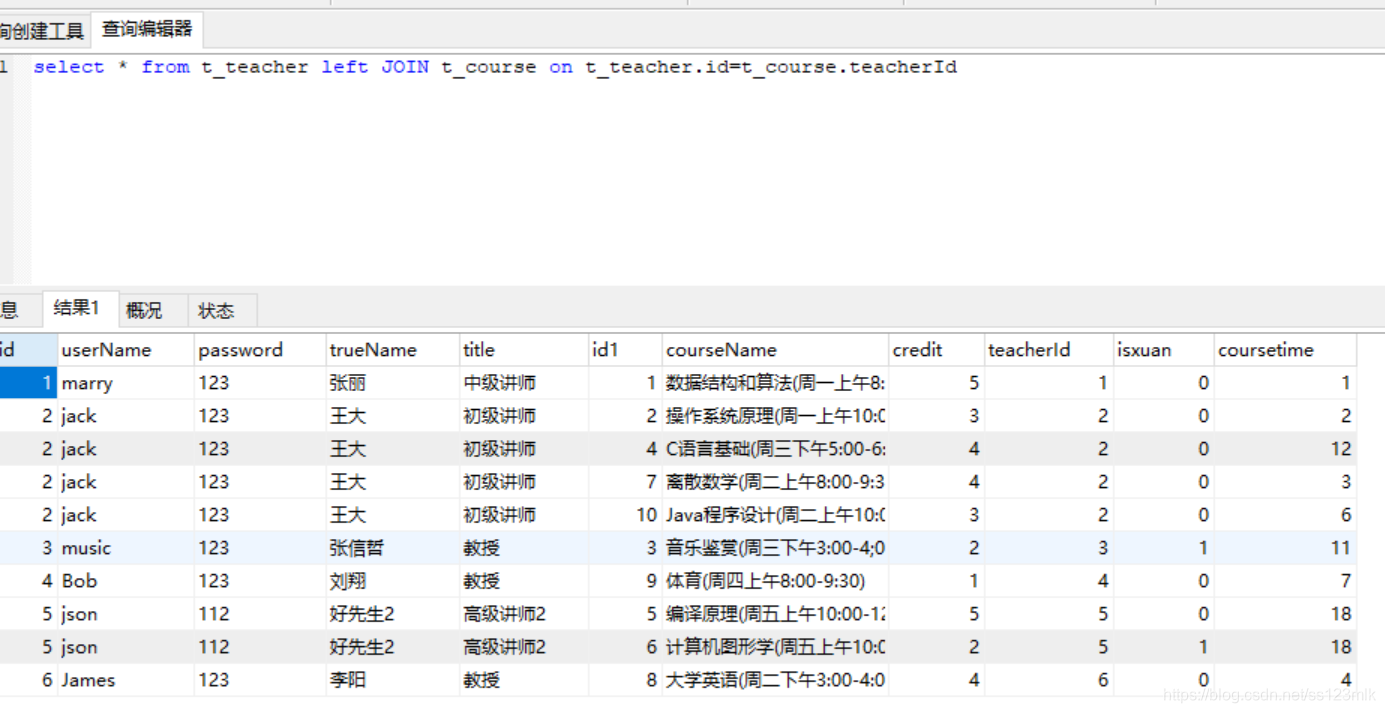Select the 教授 title in James row
The image size is (1385, 713).
(524, 680)
